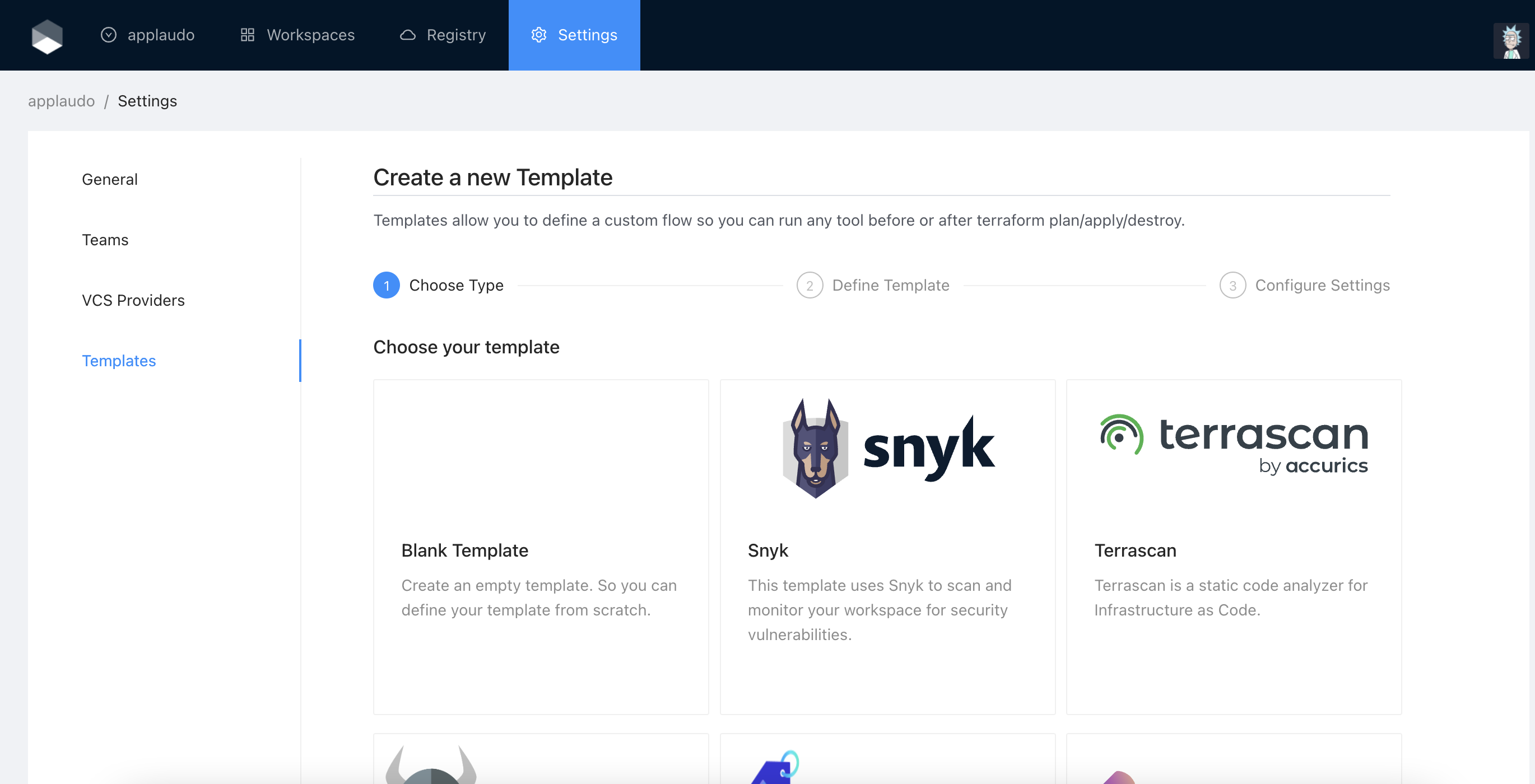Screen dimensions: 1535x784
Task: Click the Registry cloud icon
Action: click(408, 35)
